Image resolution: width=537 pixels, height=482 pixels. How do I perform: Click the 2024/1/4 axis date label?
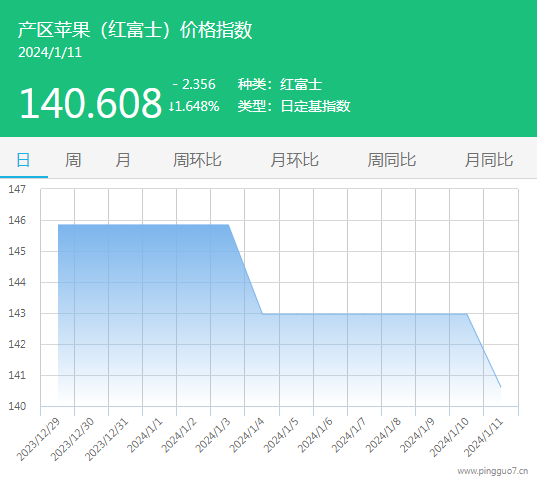click(247, 435)
